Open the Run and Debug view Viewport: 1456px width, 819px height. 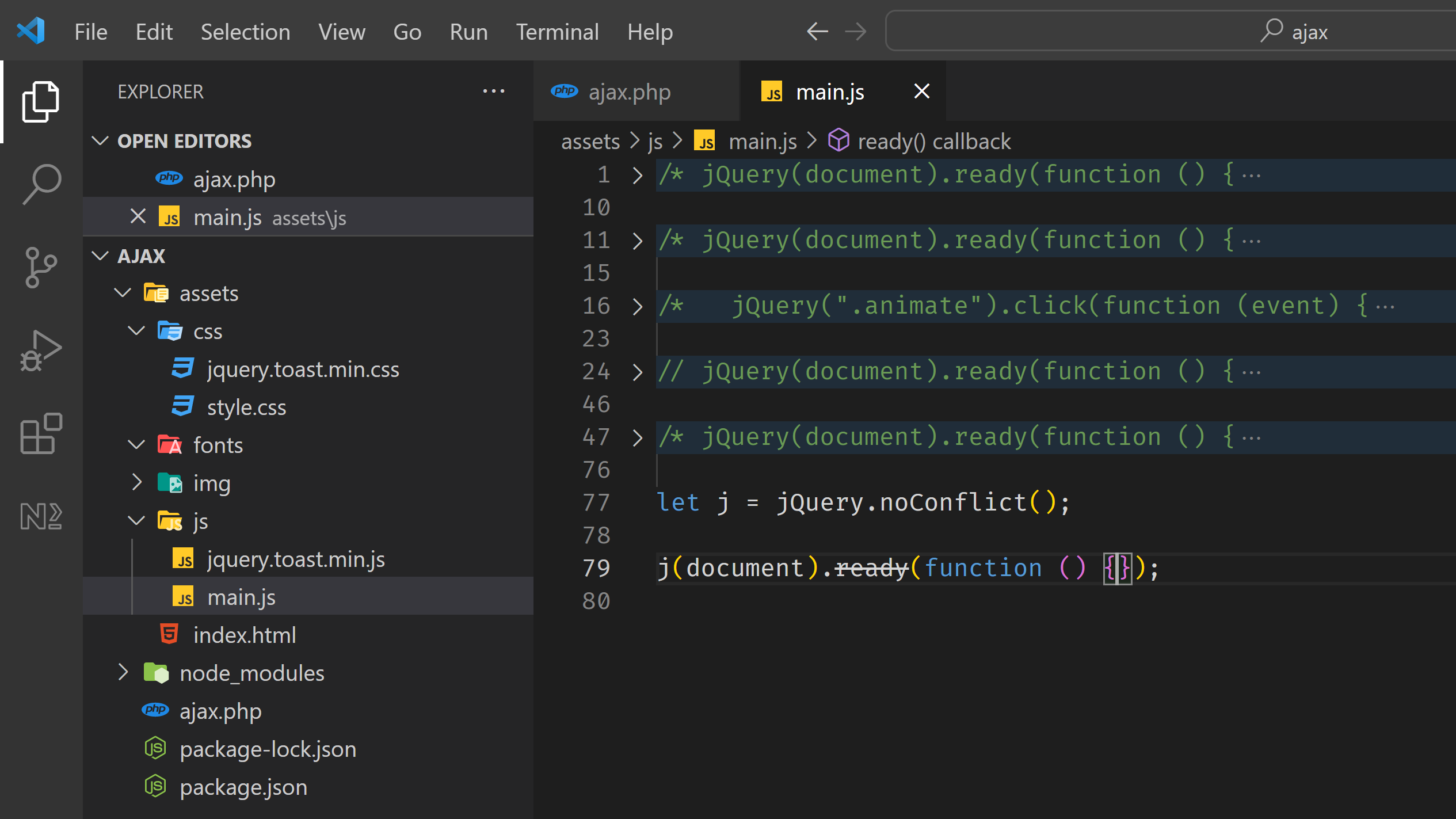(x=41, y=351)
